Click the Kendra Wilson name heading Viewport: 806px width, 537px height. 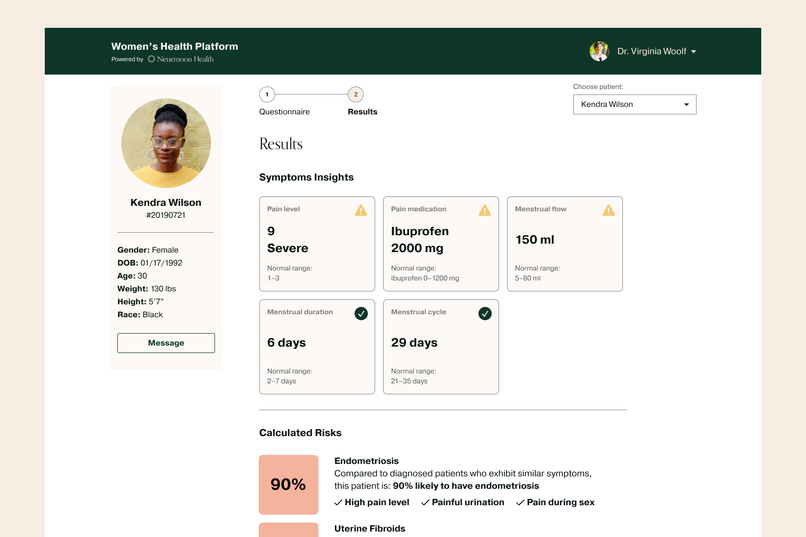click(166, 202)
